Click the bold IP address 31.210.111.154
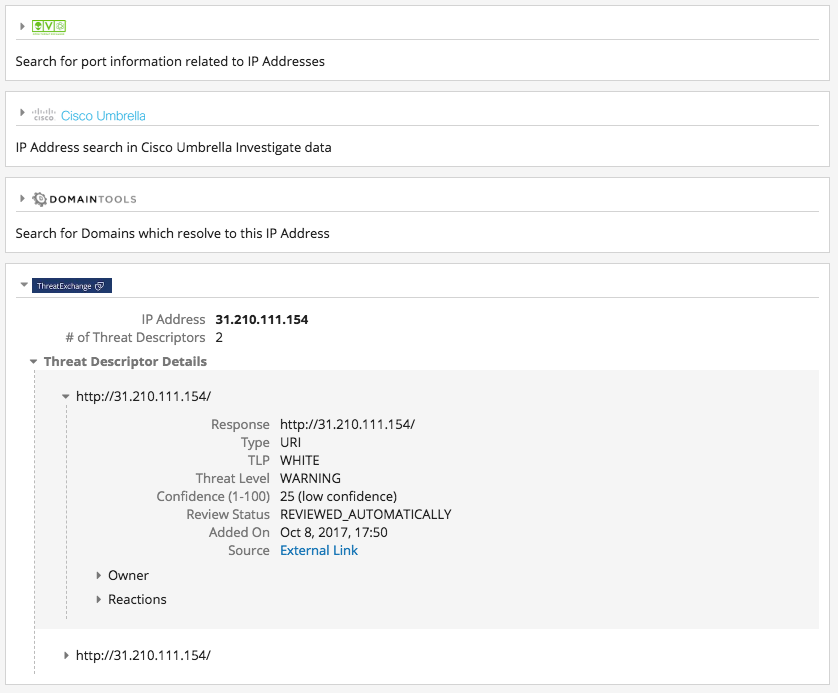838x693 pixels. (262, 320)
